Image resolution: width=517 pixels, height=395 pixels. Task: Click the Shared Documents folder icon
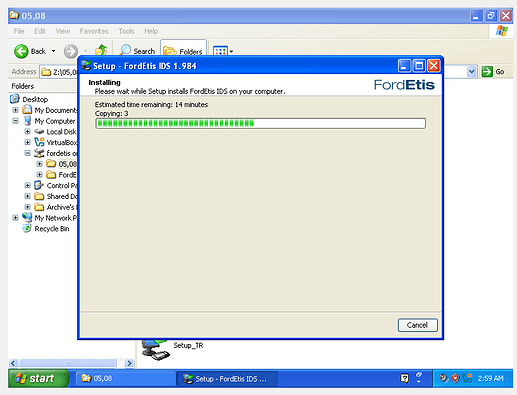coord(39,196)
